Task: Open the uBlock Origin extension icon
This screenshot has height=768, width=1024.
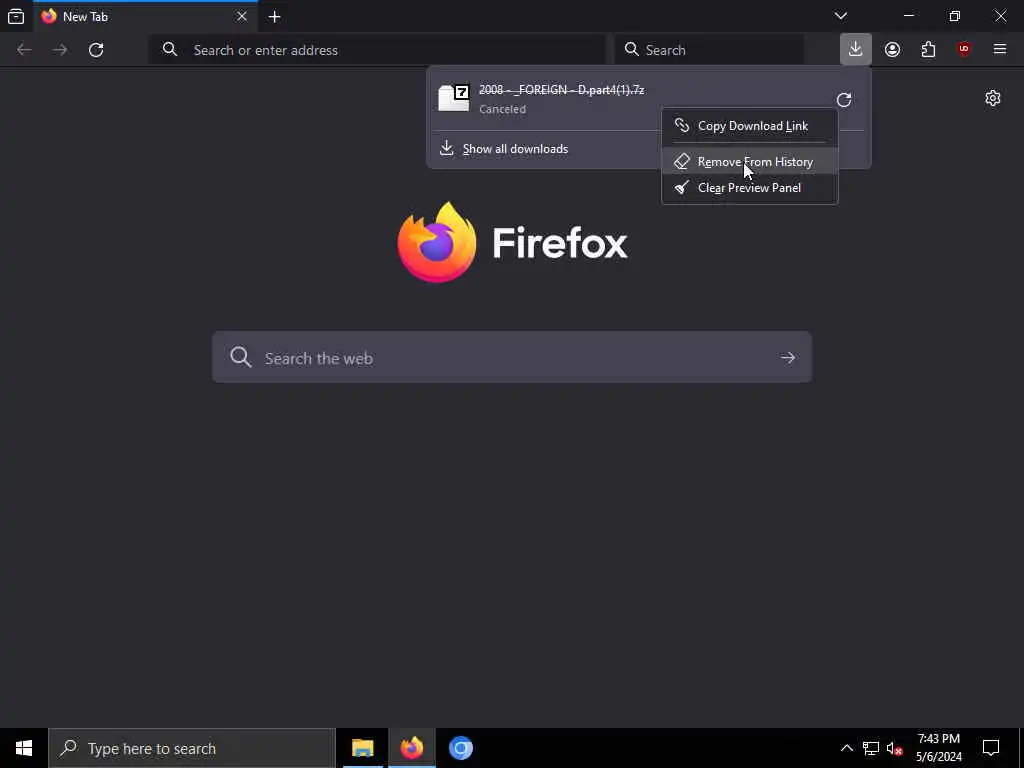Action: pyautogui.click(x=964, y=49)
